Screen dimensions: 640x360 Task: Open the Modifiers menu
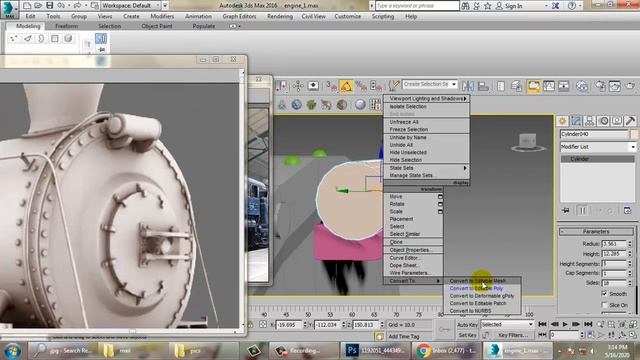[x=162, y=16]
